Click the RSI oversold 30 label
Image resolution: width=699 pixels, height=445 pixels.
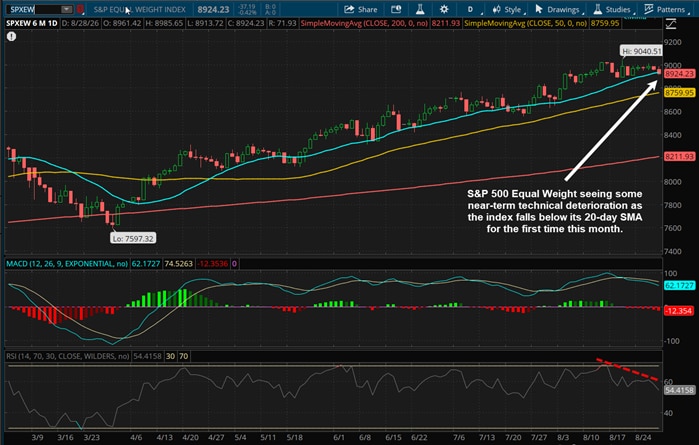(x=170, y=356)
